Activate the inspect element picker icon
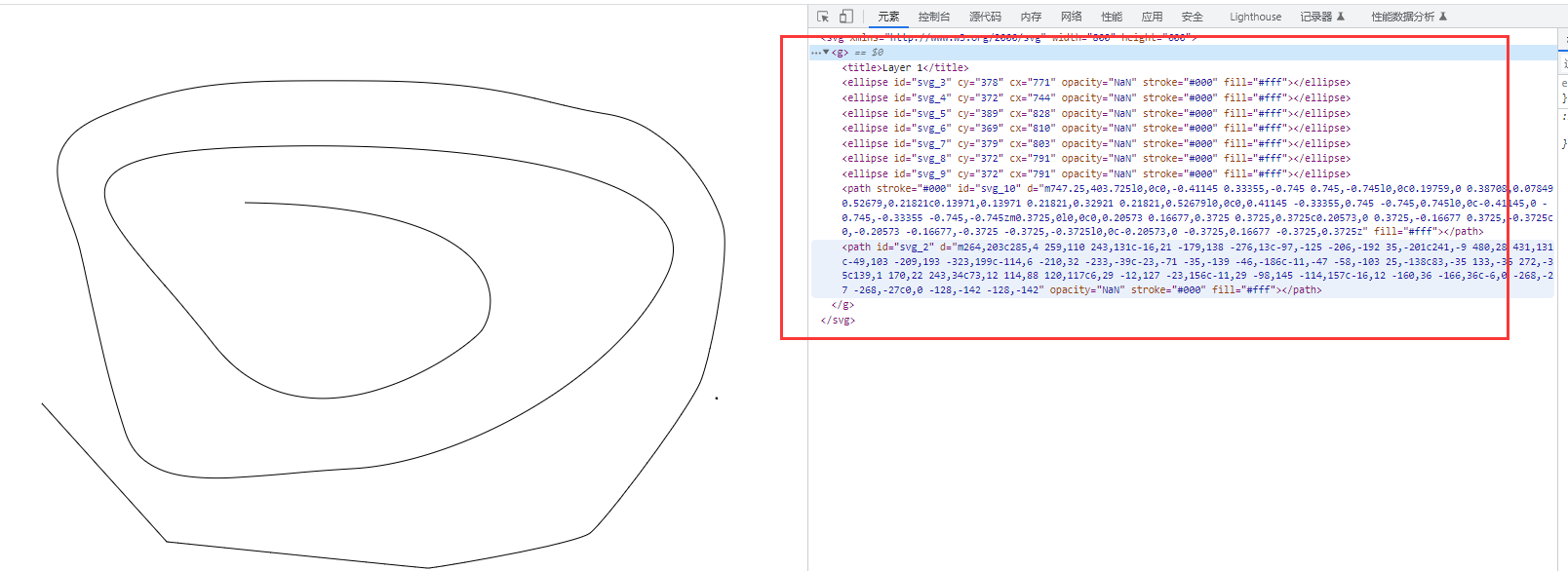 coord(823,17)
